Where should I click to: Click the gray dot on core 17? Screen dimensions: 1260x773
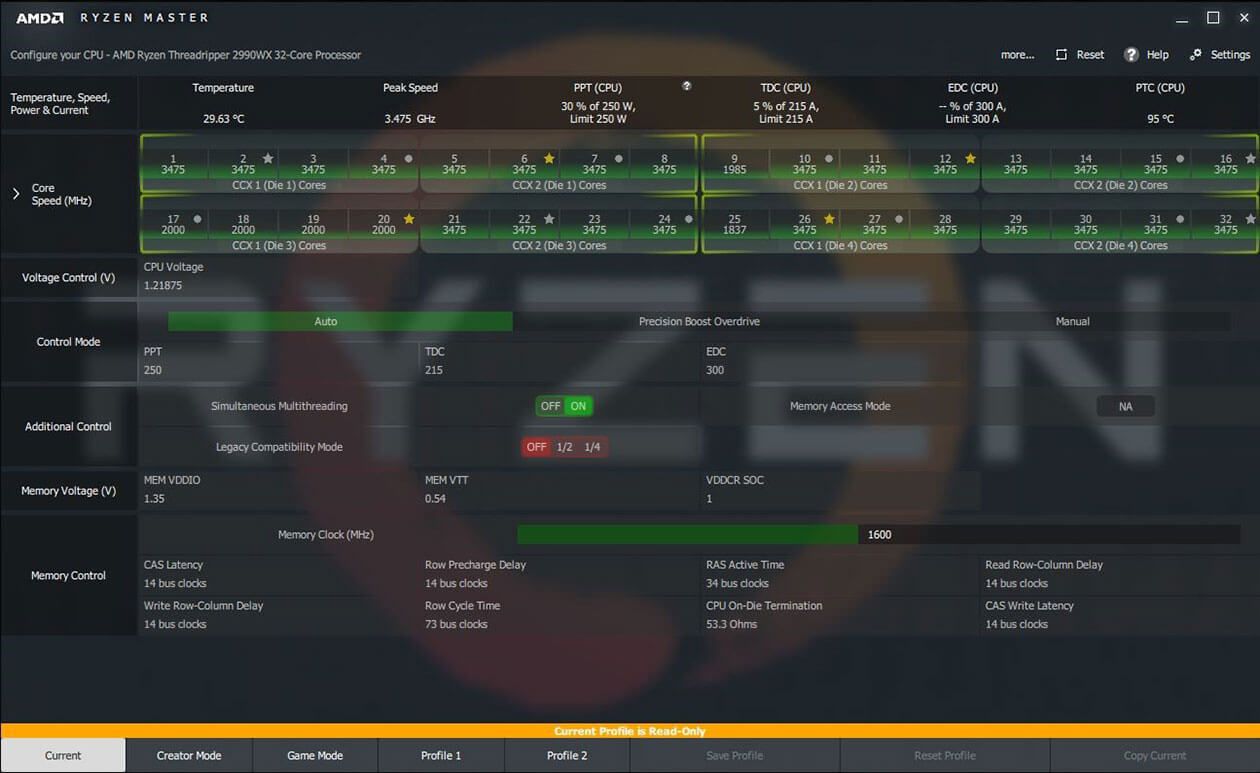point(198,218)
